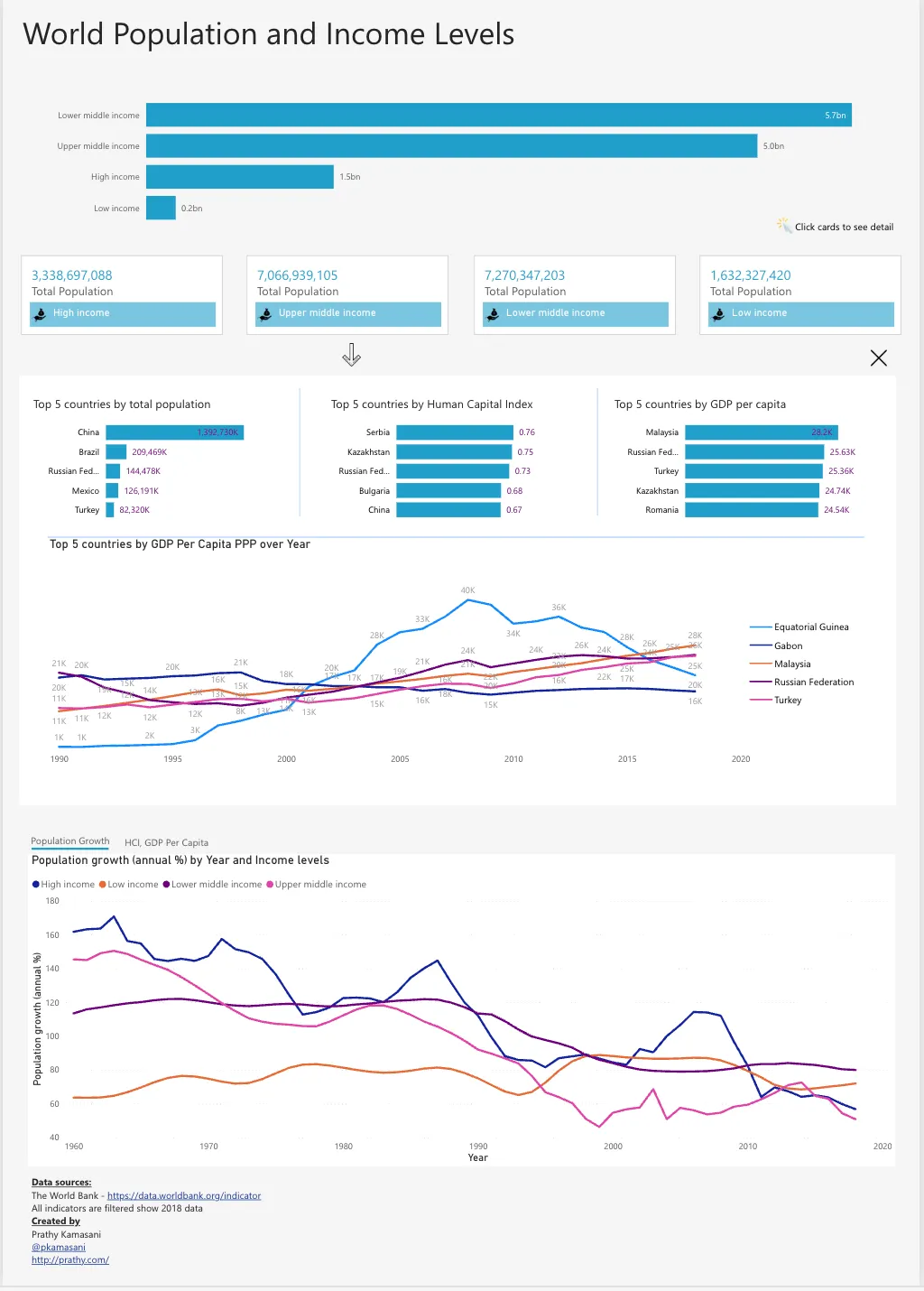Click the 3,338,697,088 total population value

[x=72, y=275]
